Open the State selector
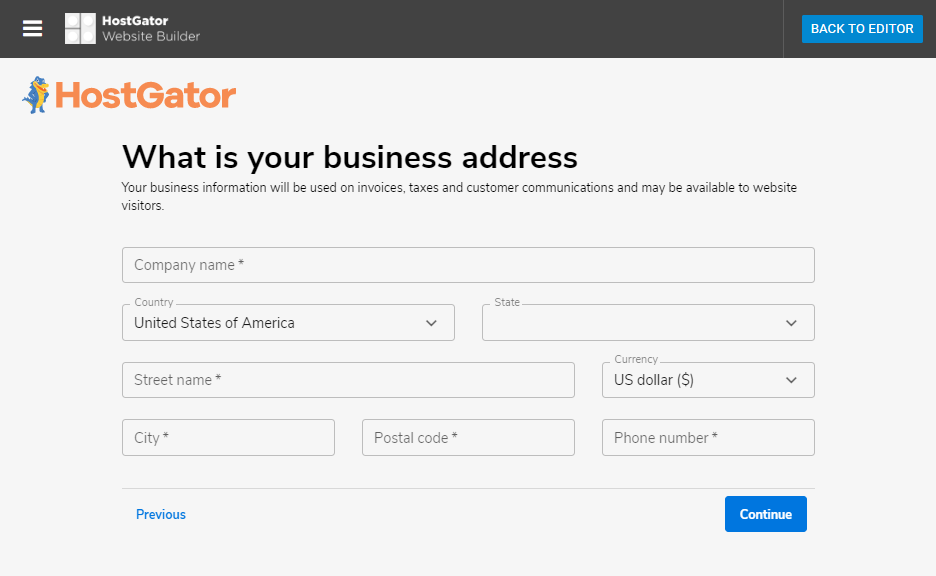This screenshot has height=576, width=936. point(648,322)
